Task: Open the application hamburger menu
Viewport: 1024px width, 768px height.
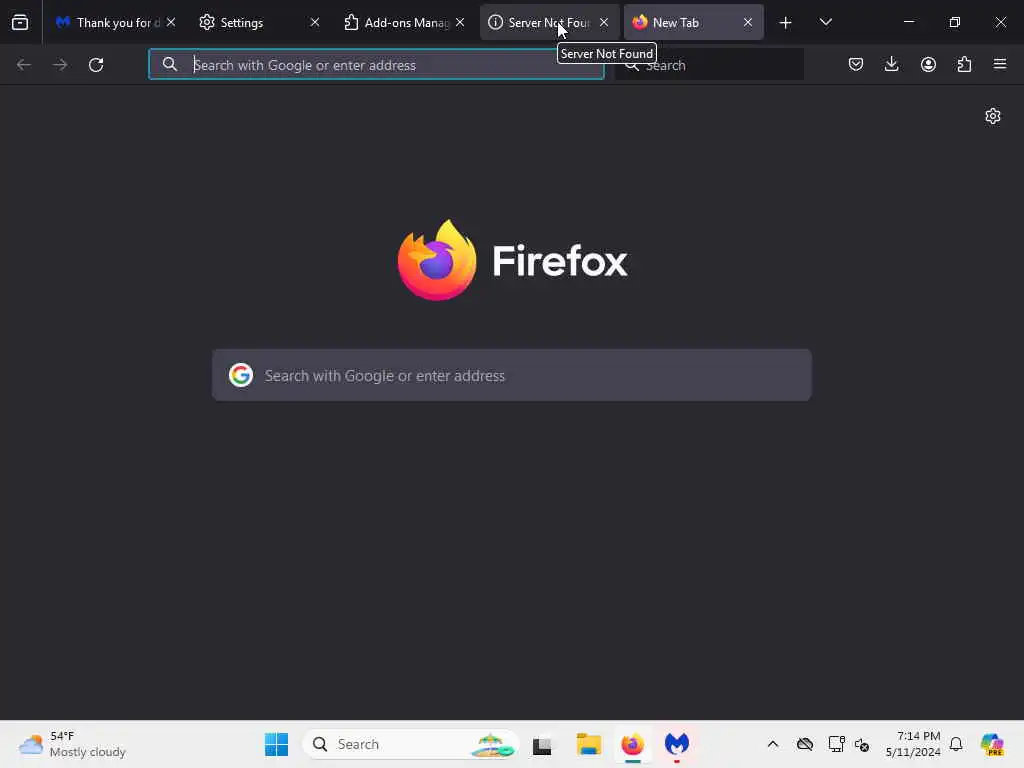Action: point(1000,64)
